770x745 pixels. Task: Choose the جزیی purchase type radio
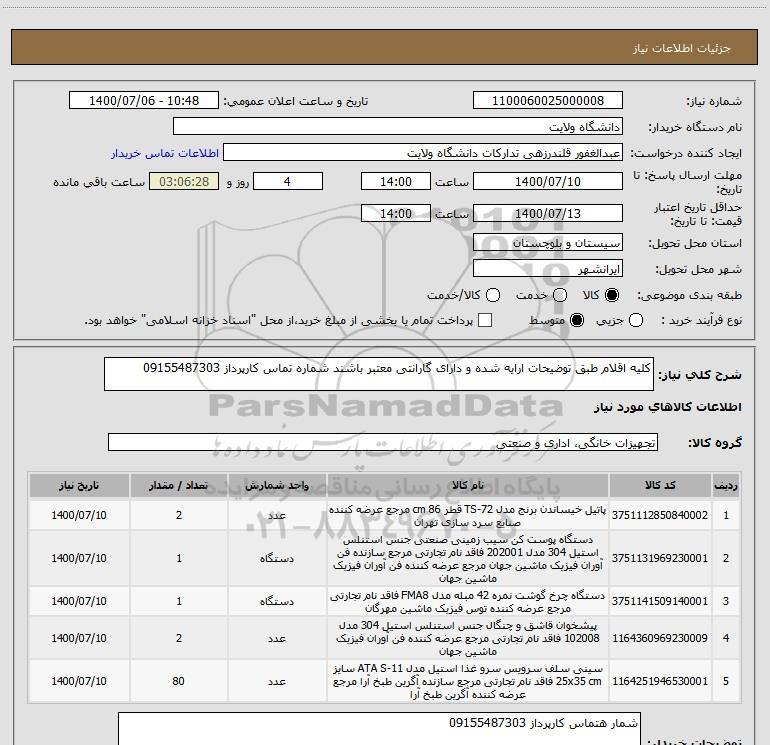(636, 320)
